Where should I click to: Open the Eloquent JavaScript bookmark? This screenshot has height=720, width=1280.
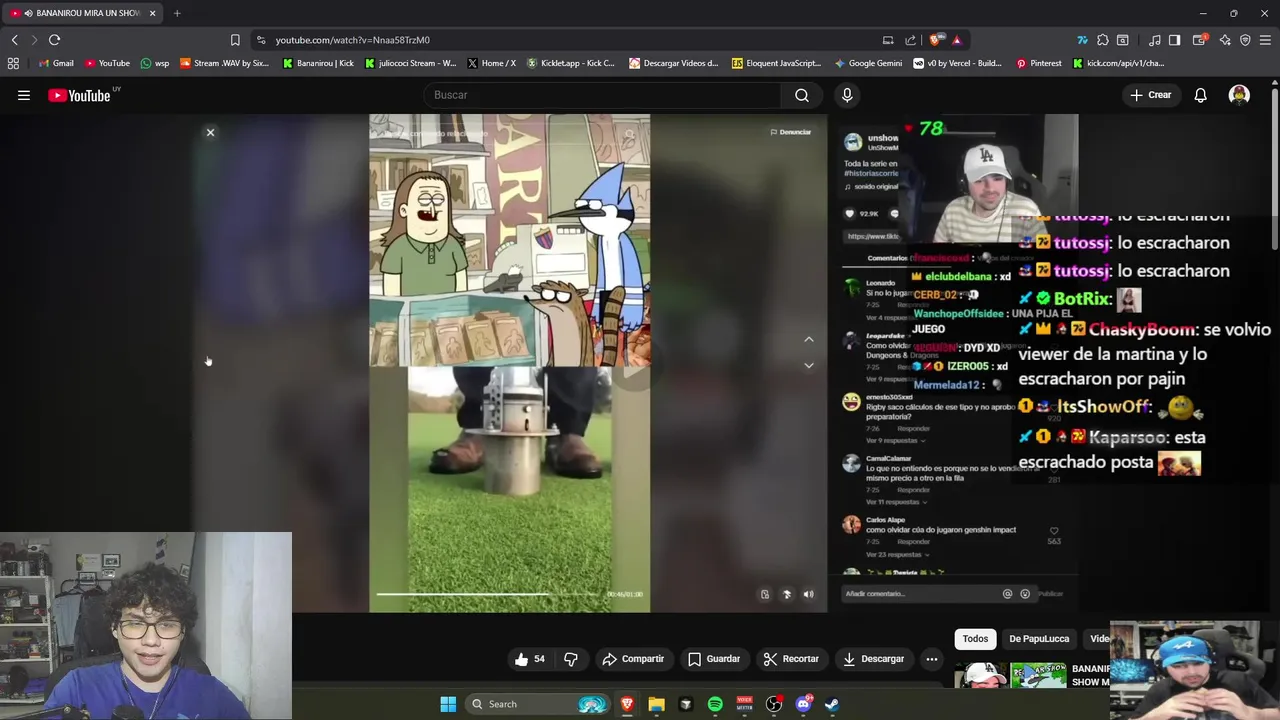click(777, 63)
